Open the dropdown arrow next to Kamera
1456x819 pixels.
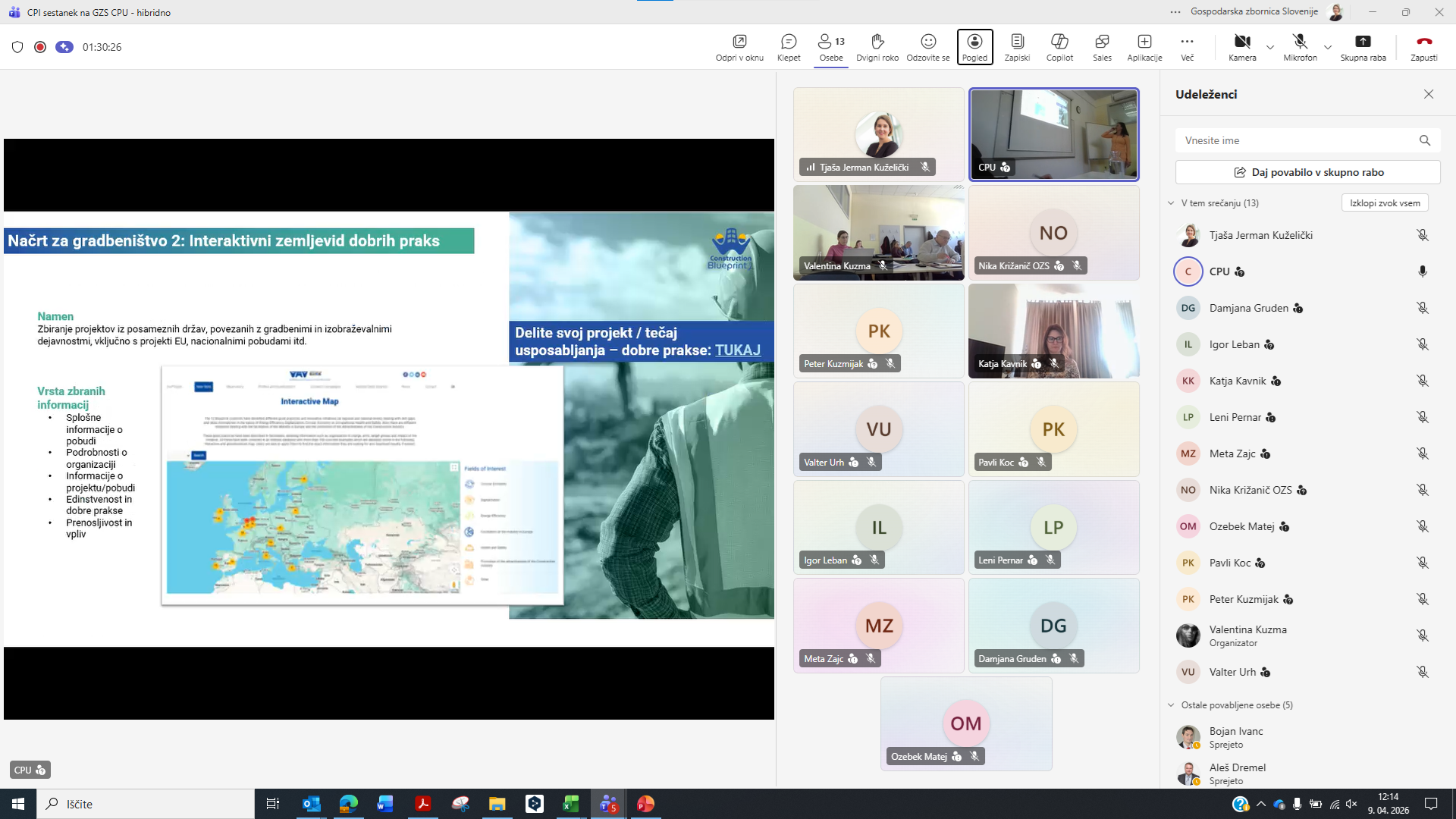1270,47
